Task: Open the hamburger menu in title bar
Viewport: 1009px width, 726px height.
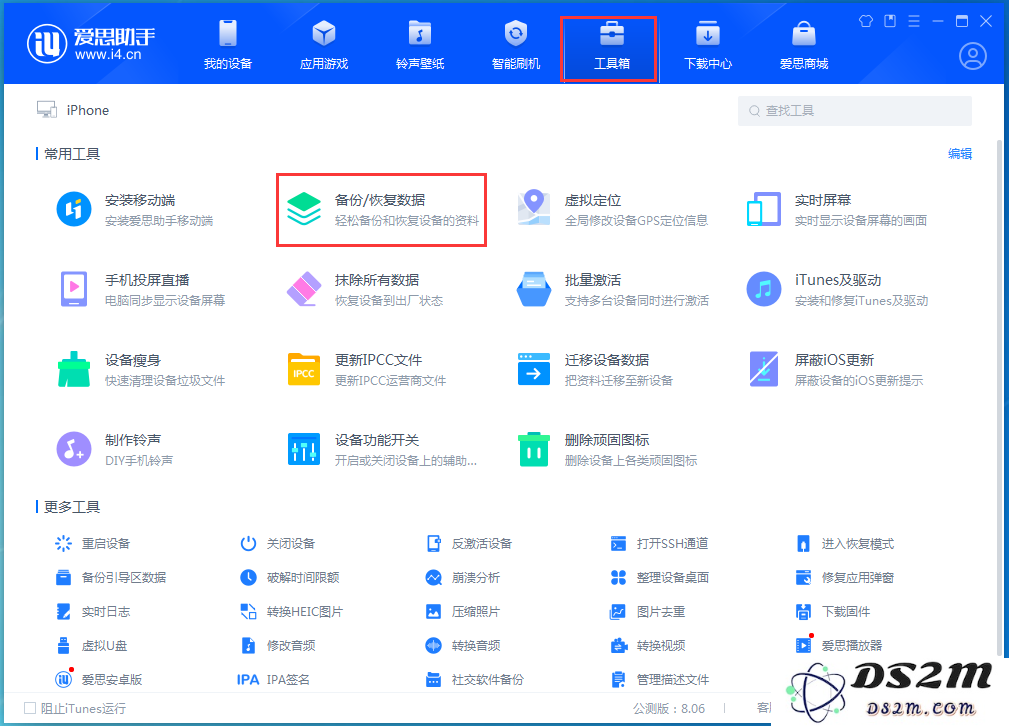Action: tap(913, 21)
